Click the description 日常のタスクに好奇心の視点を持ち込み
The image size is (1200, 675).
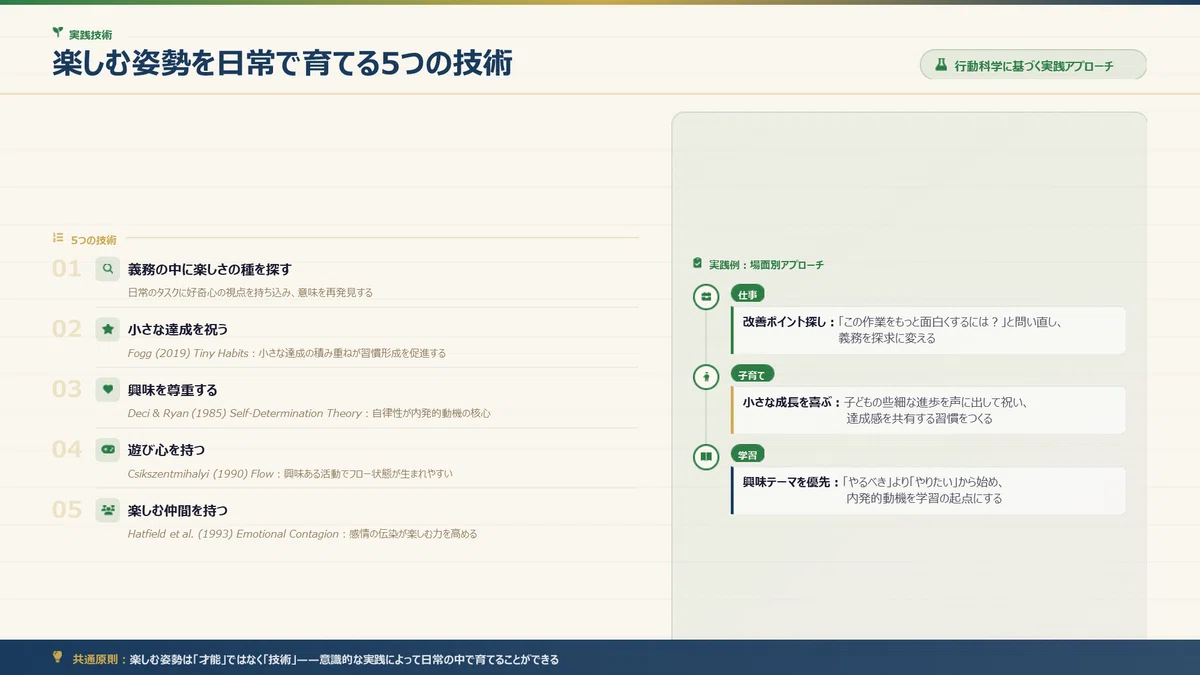tap(250, 293)
